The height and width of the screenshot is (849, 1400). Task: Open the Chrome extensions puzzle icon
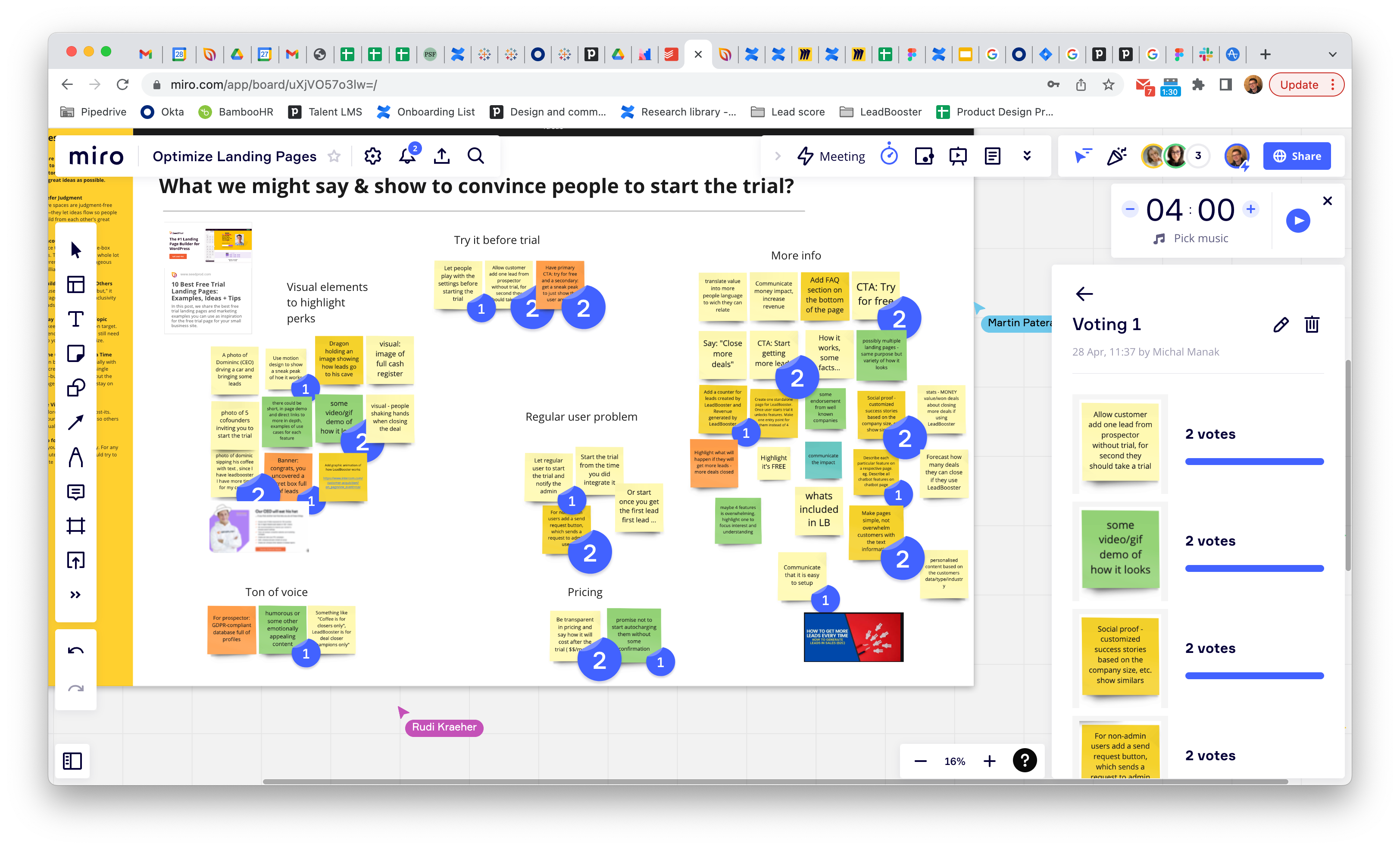point(1198,84)
